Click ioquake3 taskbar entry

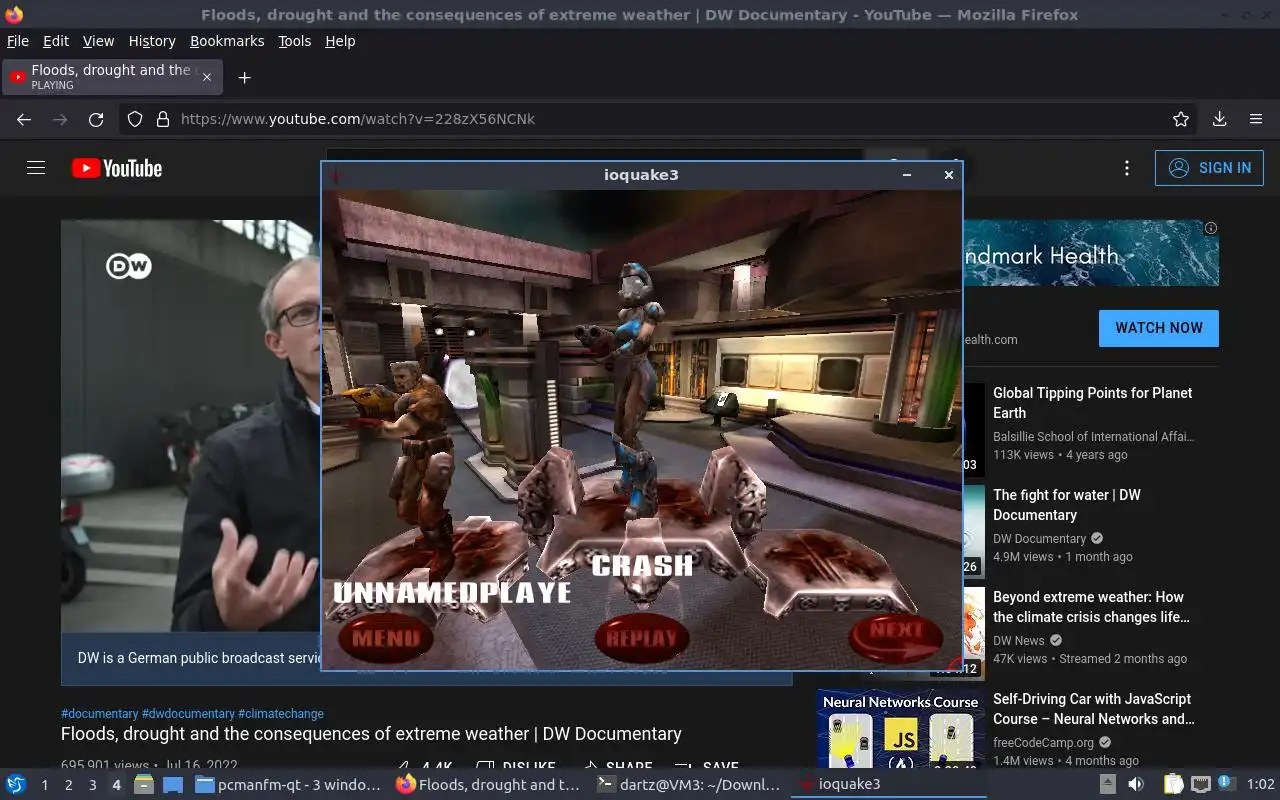888,785
